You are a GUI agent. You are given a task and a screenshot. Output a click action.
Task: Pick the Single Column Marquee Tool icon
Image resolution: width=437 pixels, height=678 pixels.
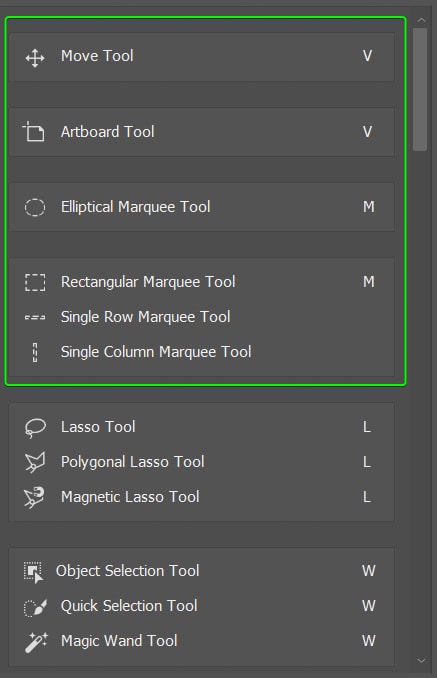coord(35,352)
